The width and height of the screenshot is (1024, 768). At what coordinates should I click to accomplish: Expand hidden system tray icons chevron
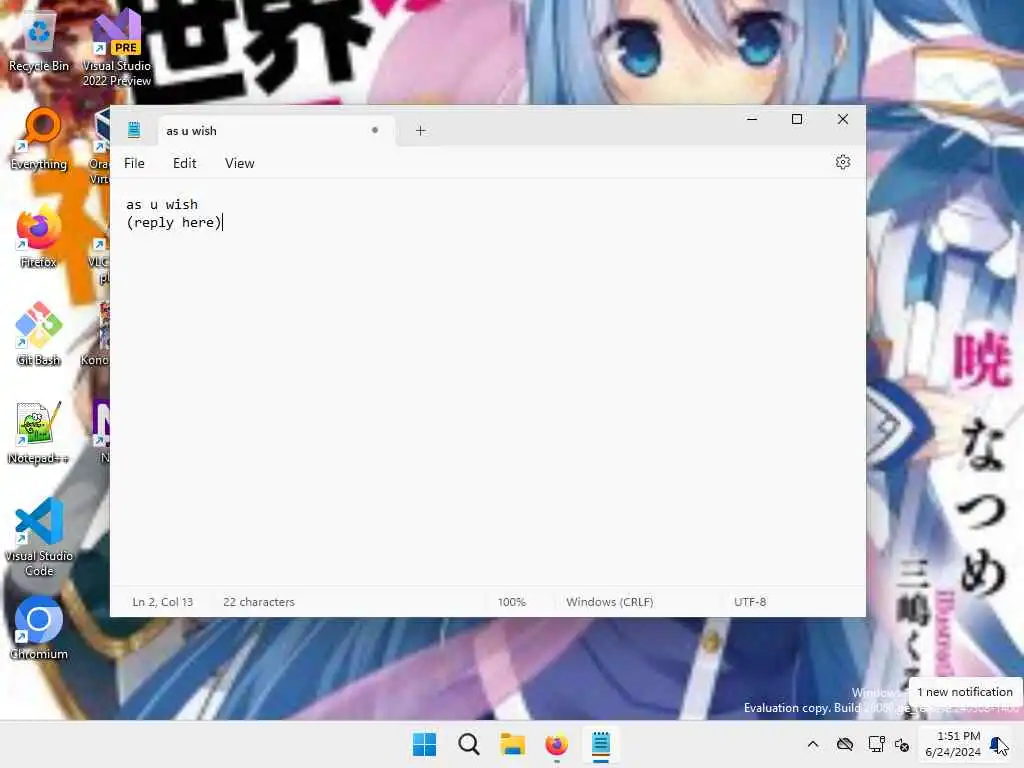(813, 744)
